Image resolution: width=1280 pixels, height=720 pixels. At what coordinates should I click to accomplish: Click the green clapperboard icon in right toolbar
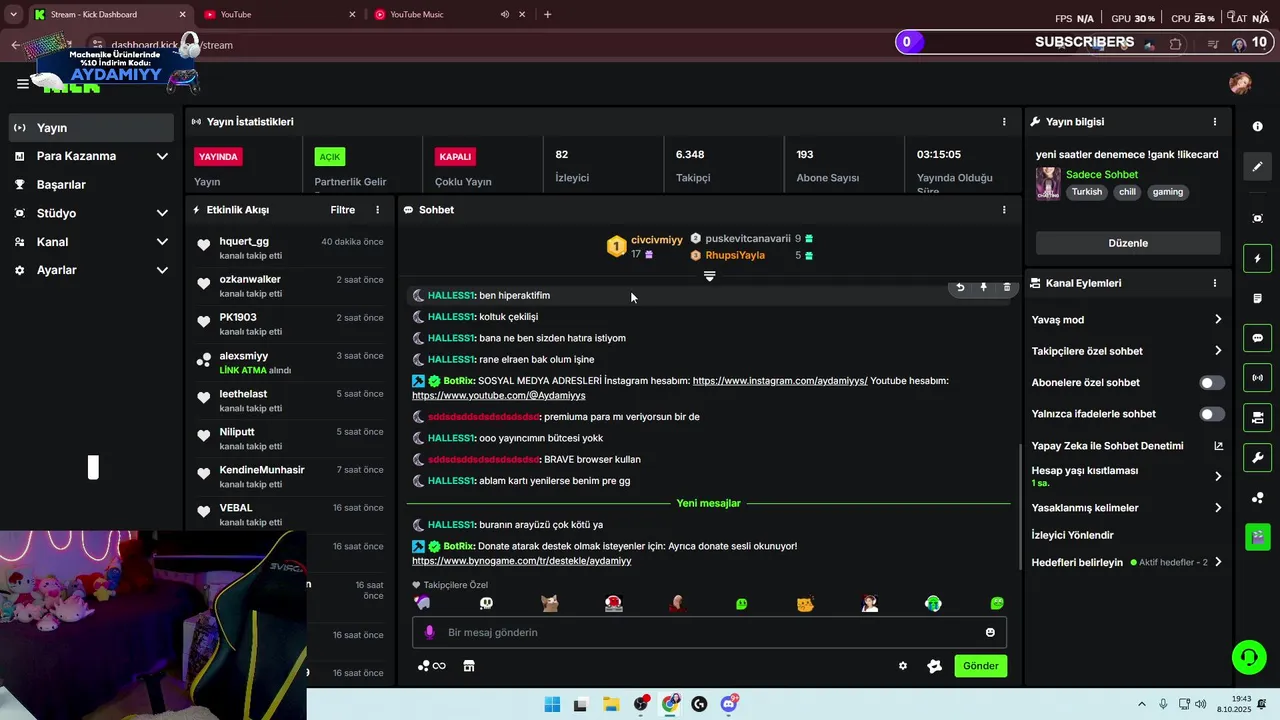(x=1257, y=537)
